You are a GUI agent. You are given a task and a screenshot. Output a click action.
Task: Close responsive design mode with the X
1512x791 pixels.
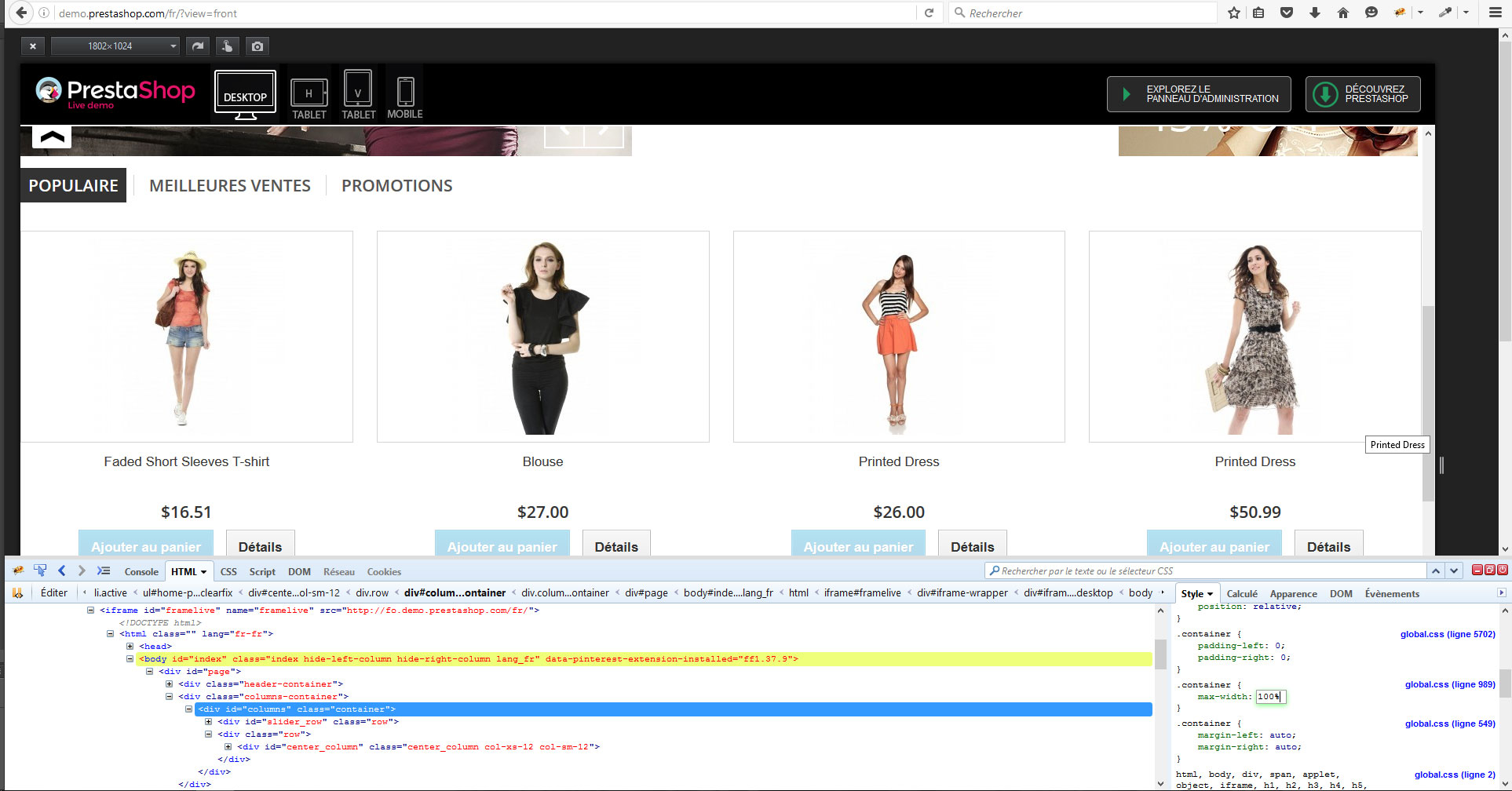(x=32, y=46)
